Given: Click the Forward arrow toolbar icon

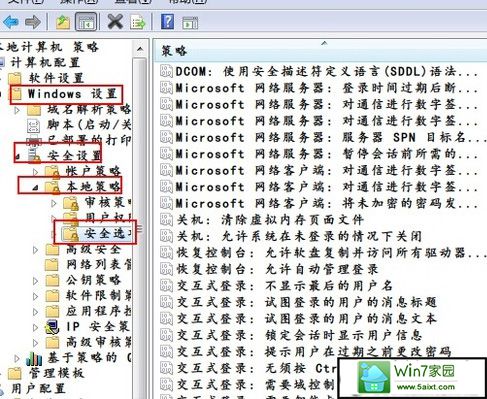Looking at the screenshot, I should pyautogui.click(x=33, y=22).
